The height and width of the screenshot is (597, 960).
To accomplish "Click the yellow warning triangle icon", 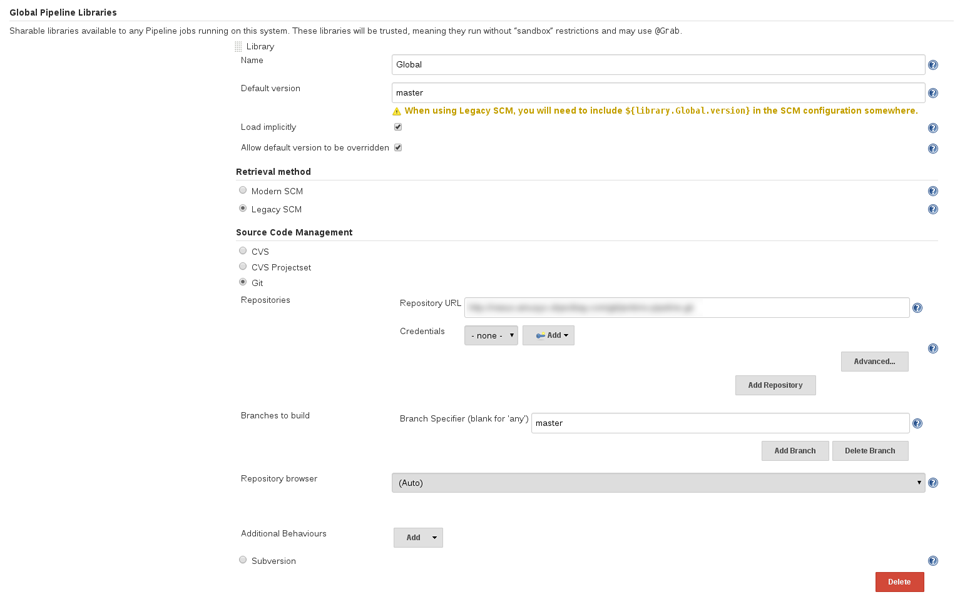I will pos(396,111).
